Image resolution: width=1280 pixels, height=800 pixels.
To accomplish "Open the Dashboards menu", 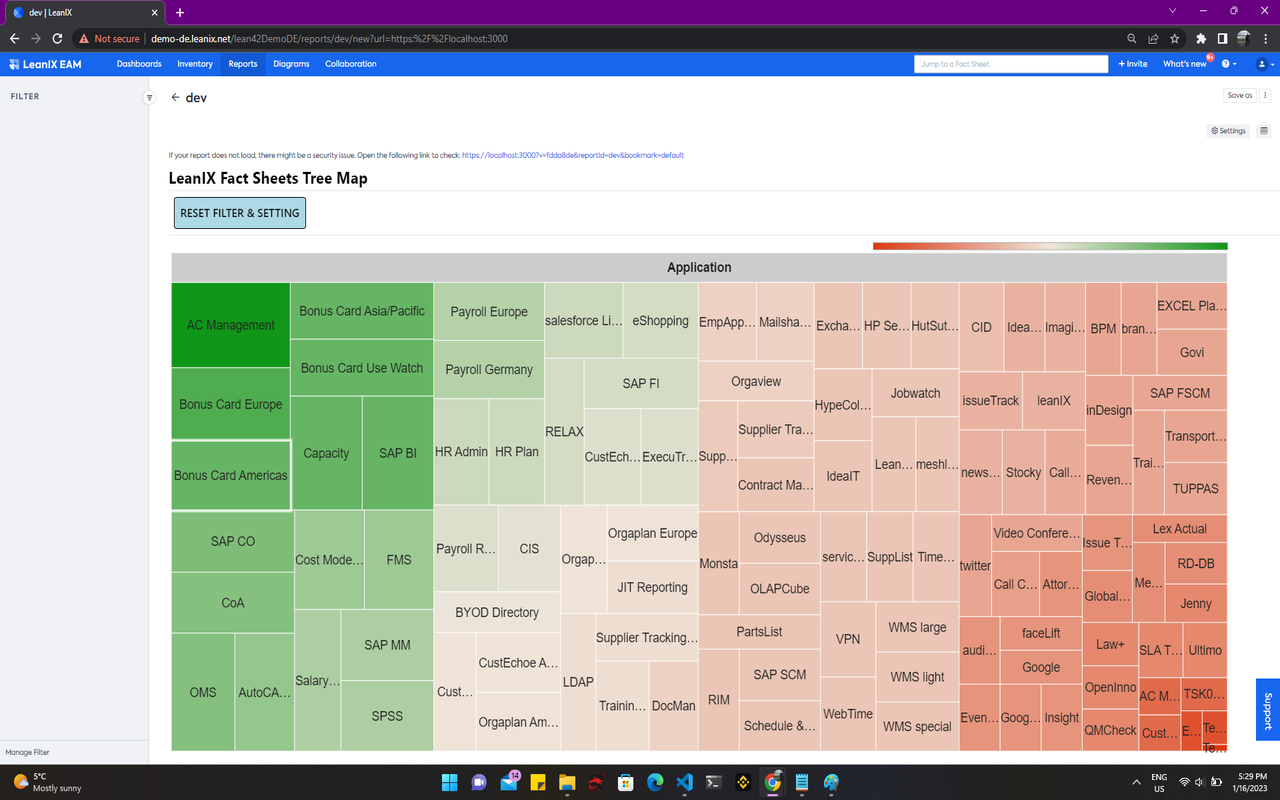I will [x=139, y=64].
